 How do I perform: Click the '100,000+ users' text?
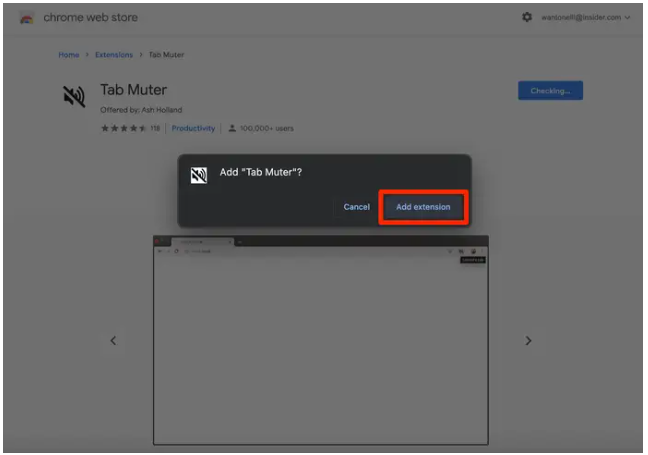tap(267, 128)
